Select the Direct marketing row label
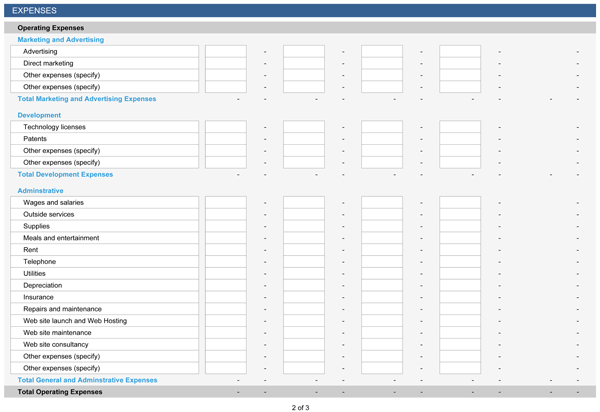Image resolution: width=600 pixels, height=412 pixels. click(48, 64)
